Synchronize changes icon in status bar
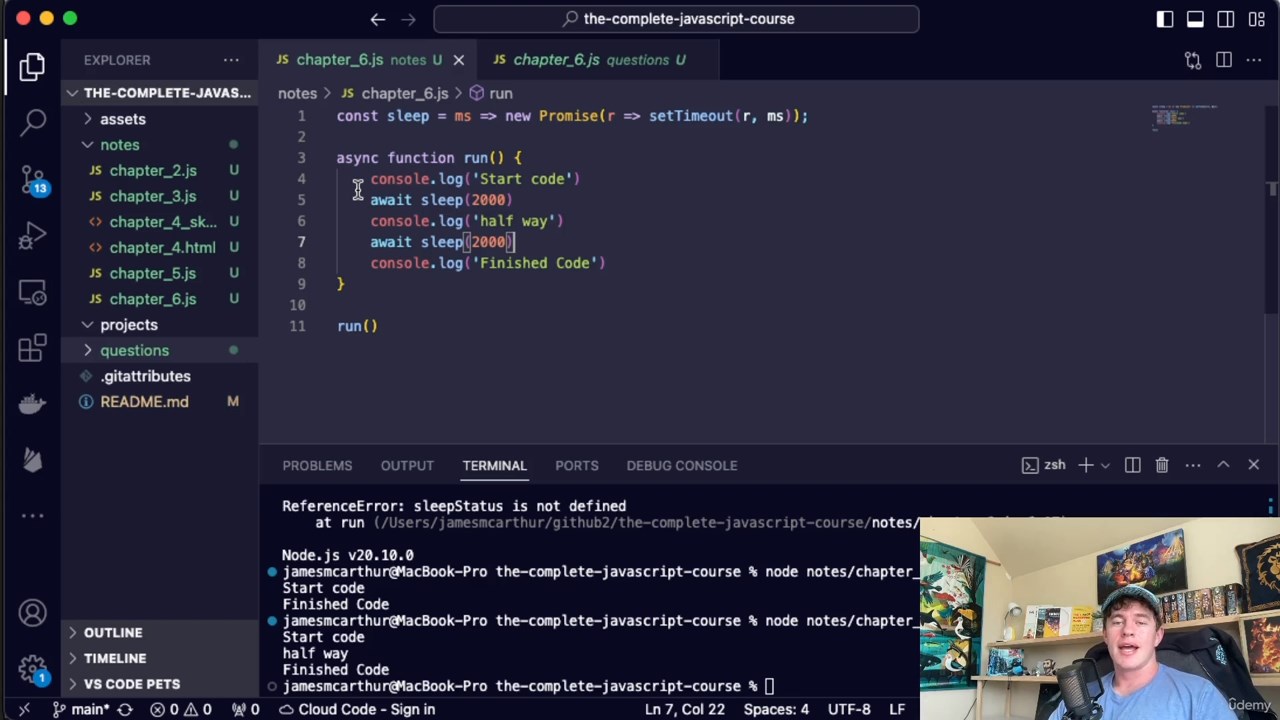 [x=125, y=709]
